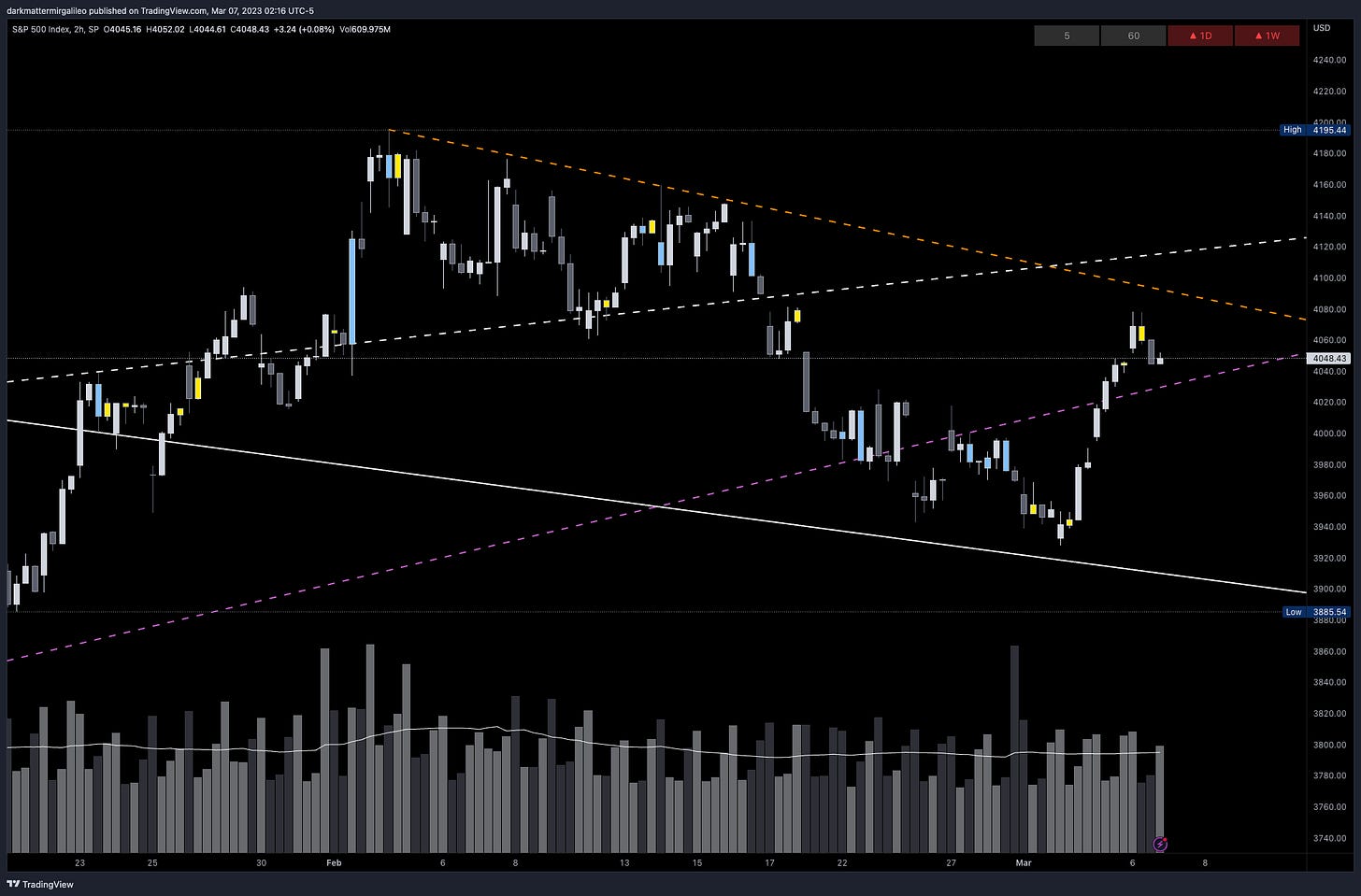Toggle the 1D timeframe alert button

(x=1200, y=36)
